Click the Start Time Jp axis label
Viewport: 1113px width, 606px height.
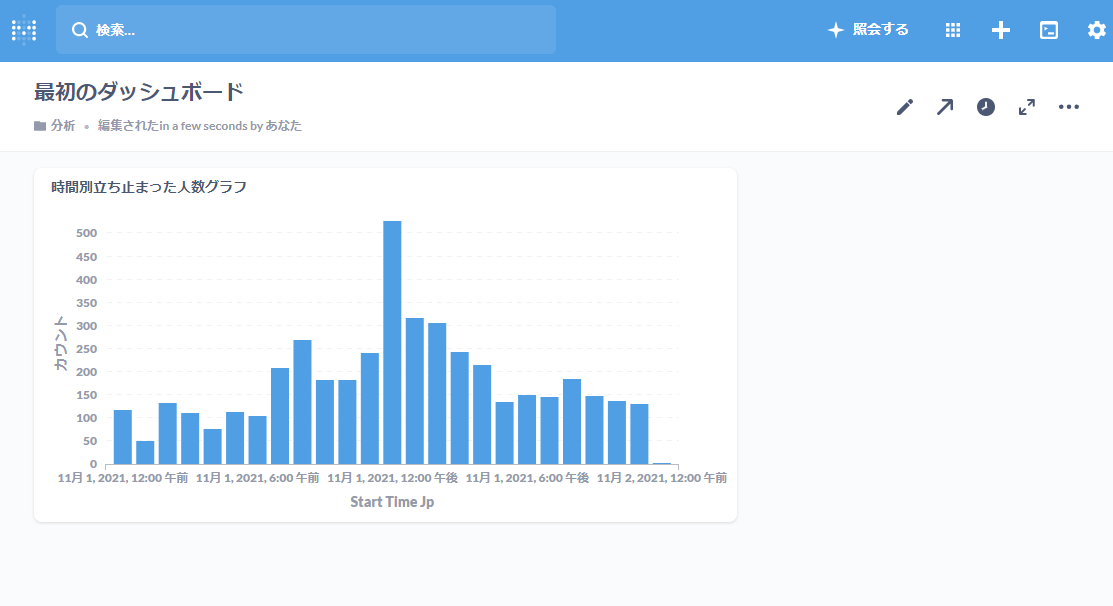[x=392, y=502]
